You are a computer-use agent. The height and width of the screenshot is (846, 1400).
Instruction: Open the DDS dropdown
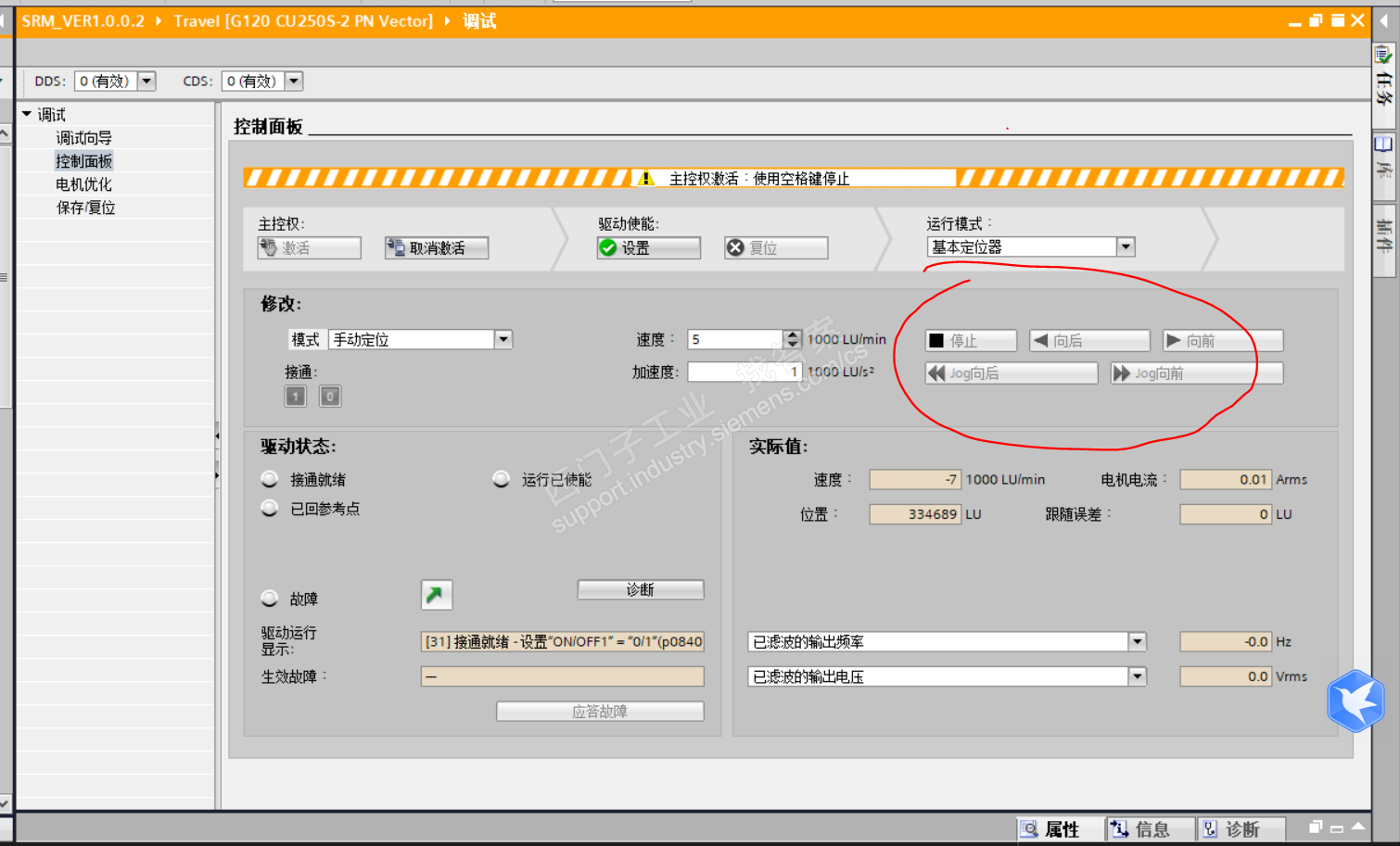[x=146, y=81]
